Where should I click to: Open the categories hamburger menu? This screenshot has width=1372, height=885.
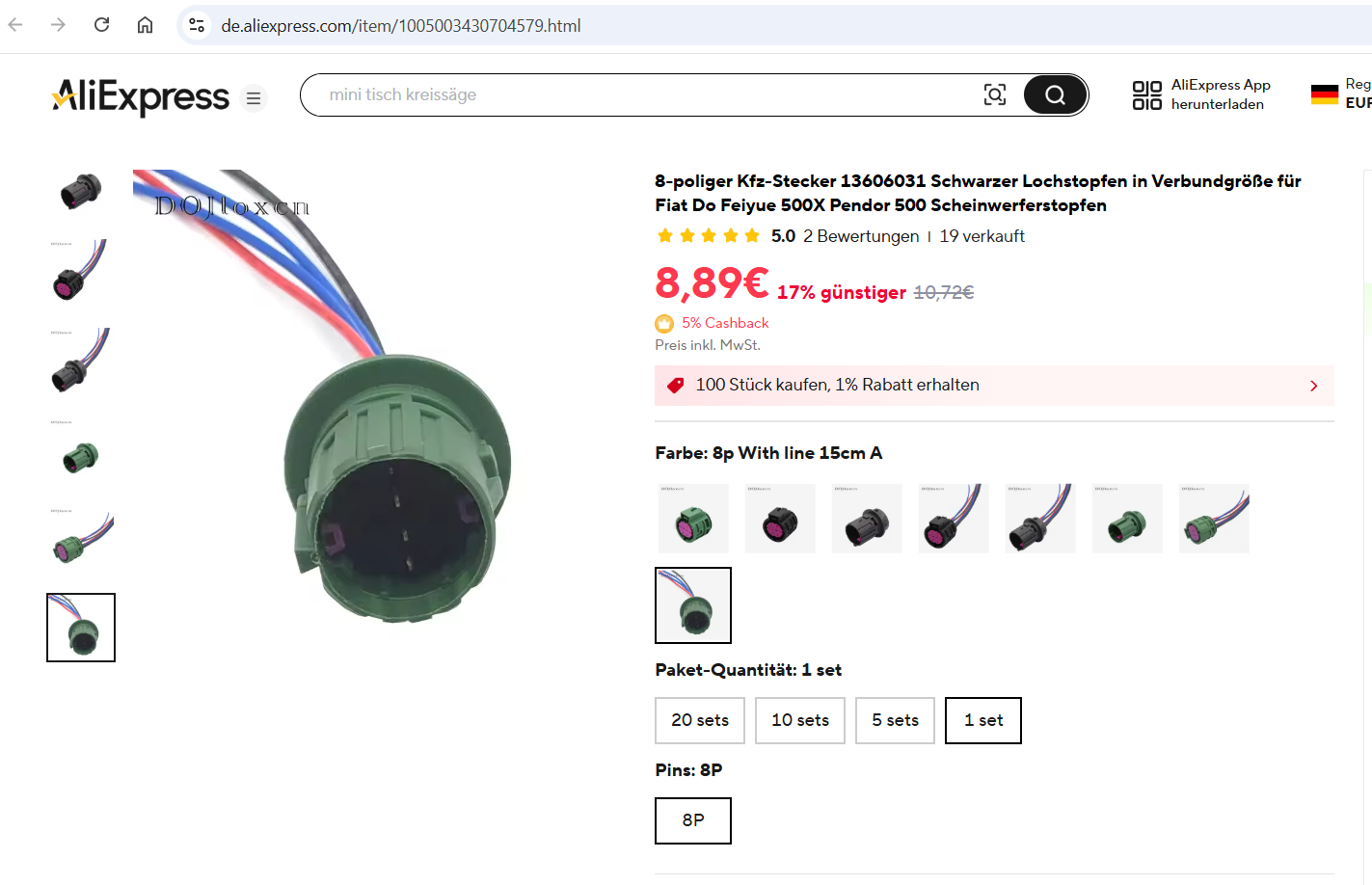point(254,98)
